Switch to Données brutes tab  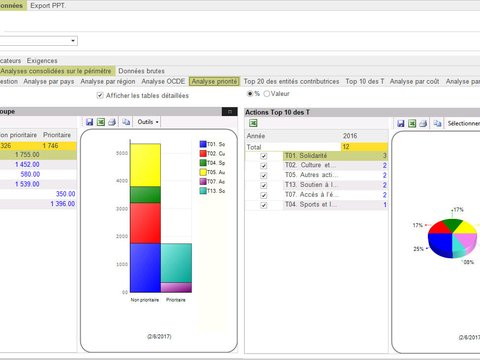141,71
